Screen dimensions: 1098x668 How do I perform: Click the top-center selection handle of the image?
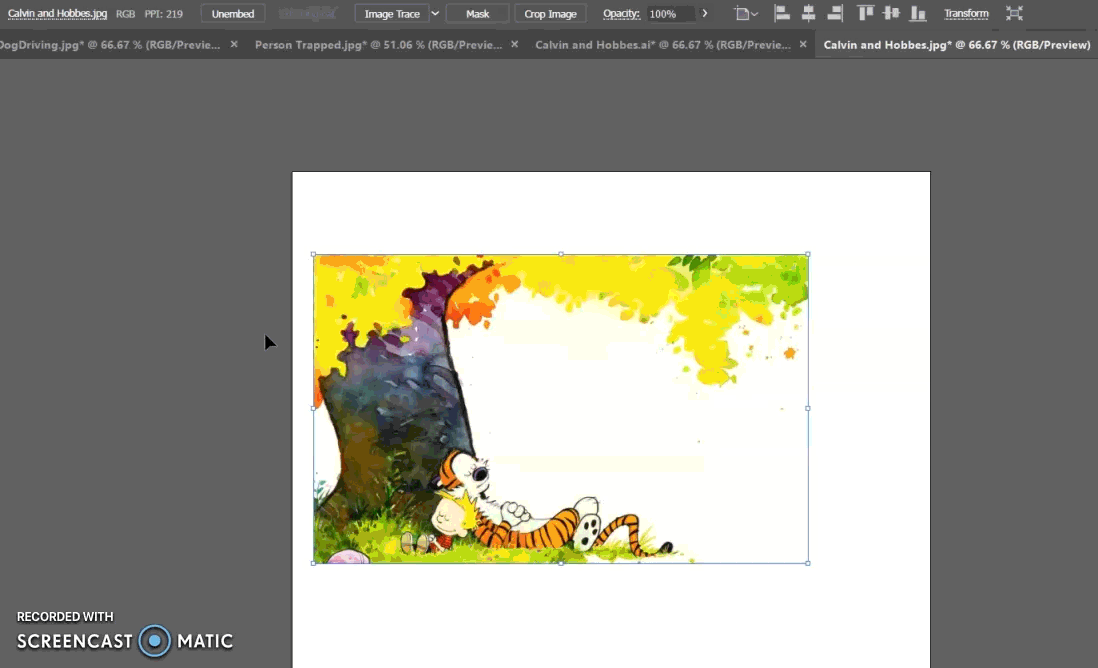click(x=561, y=254)
